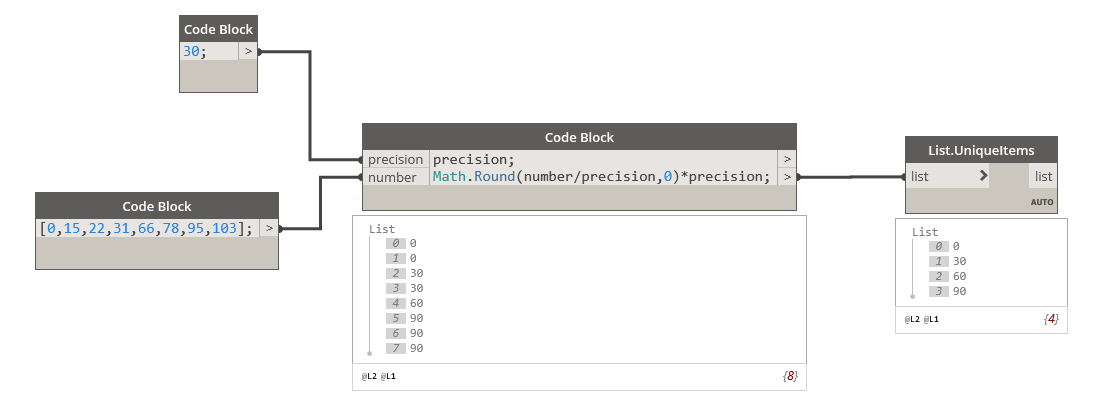The width and height of the screenshot is (1094, 402).
Task: Select the List.UniqueItems node title
Action: point(981,151)
